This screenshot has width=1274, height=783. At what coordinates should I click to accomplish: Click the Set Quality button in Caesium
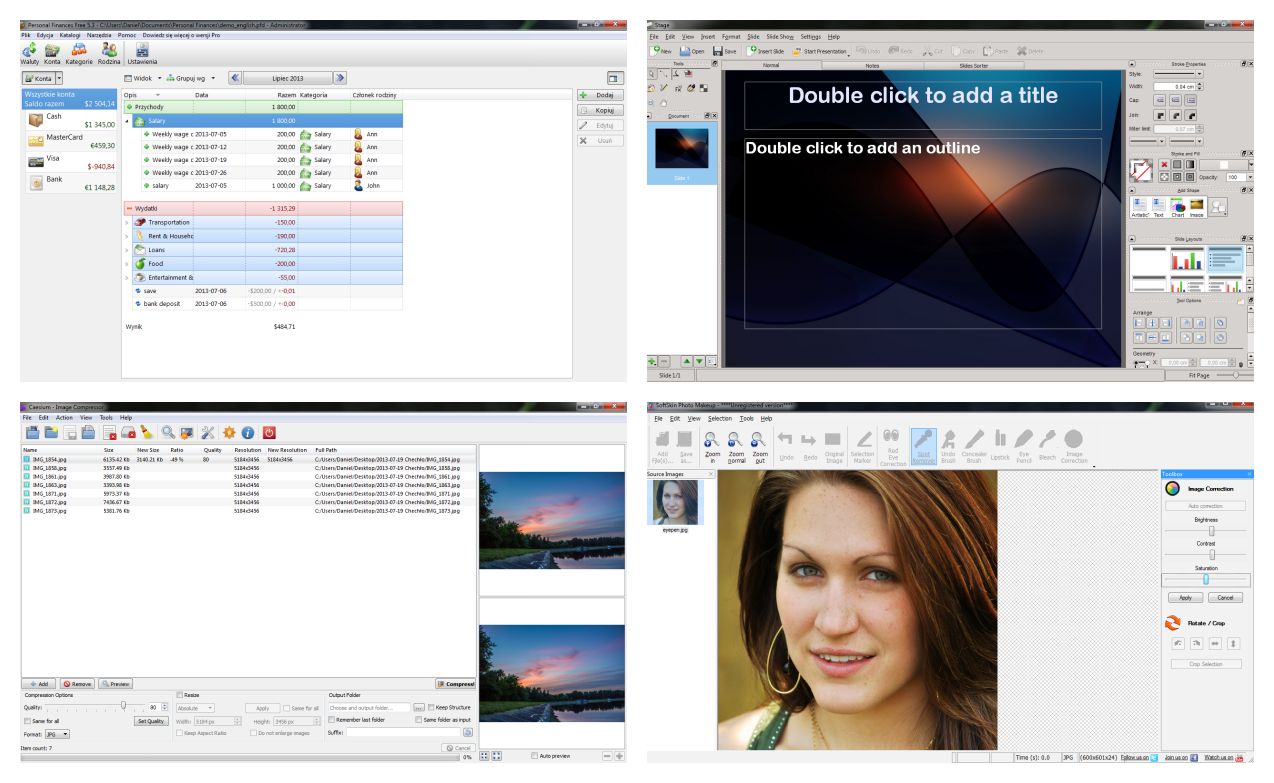pyautogui.click(x=151, y=720)
